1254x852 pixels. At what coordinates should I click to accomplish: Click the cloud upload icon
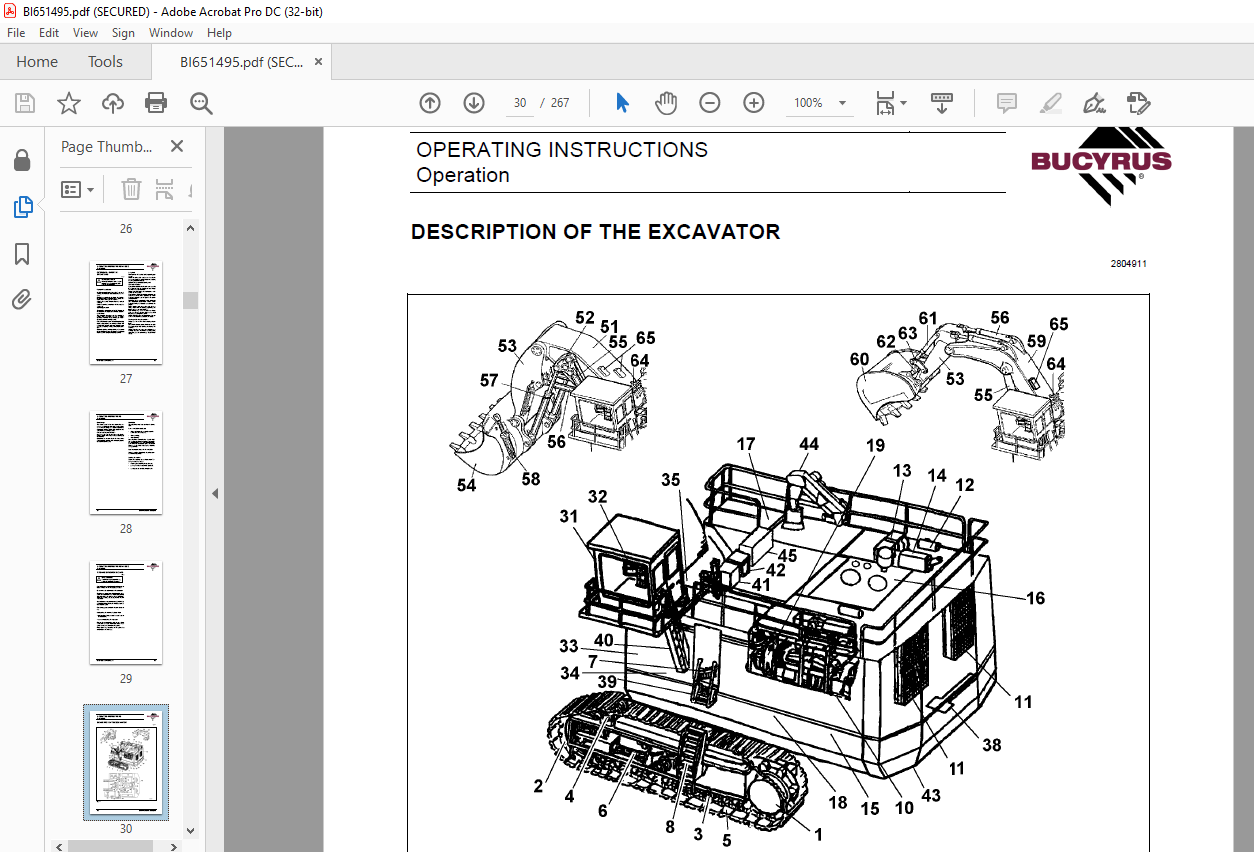113,103
